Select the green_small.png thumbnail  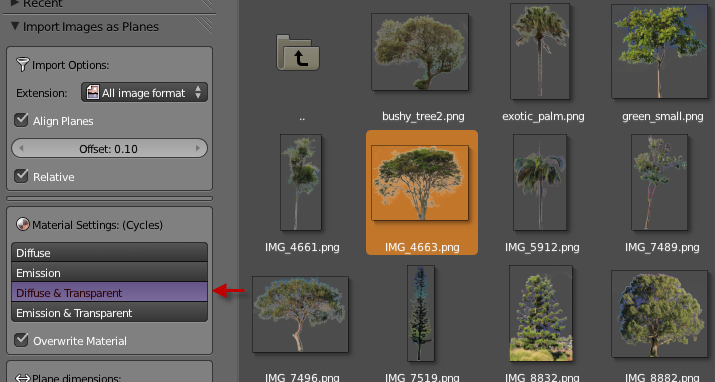pyautogui.click(x=660, y=51)
